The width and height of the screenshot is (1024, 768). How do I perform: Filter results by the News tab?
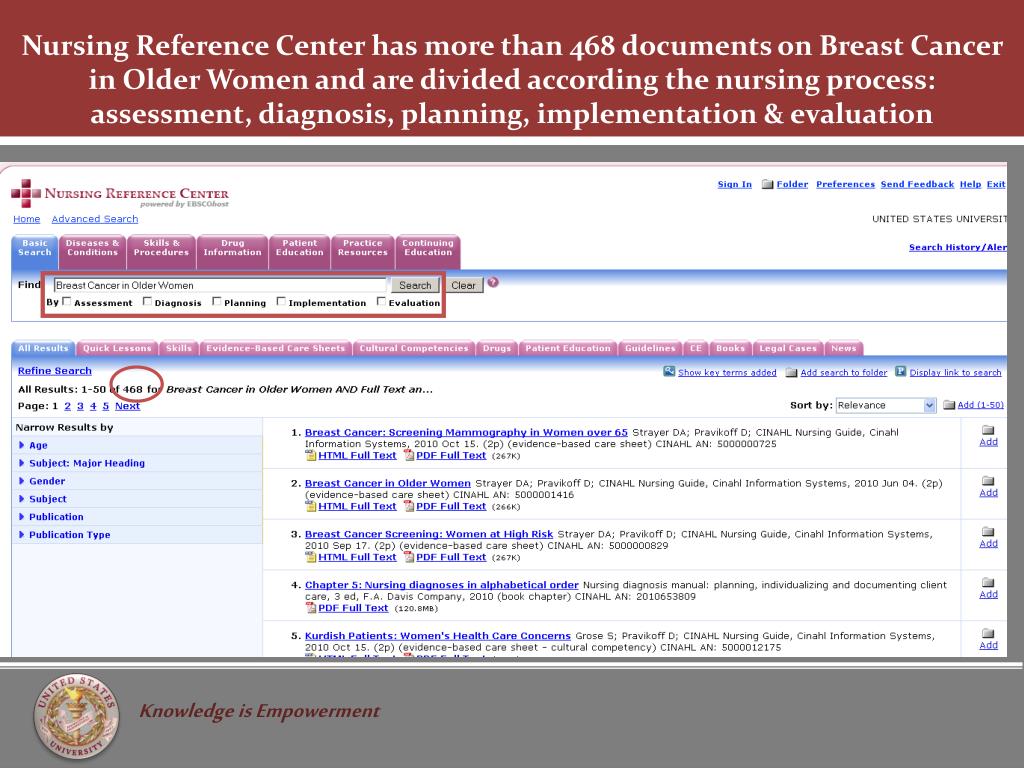click(844, 348)
